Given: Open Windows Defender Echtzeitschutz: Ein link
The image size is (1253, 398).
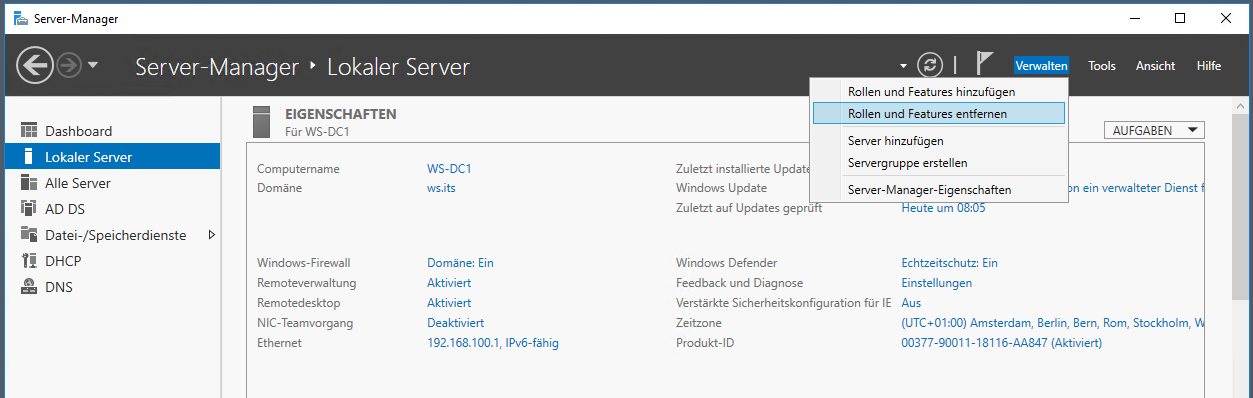Looking at the screenshot, I should tap(949, 263).
